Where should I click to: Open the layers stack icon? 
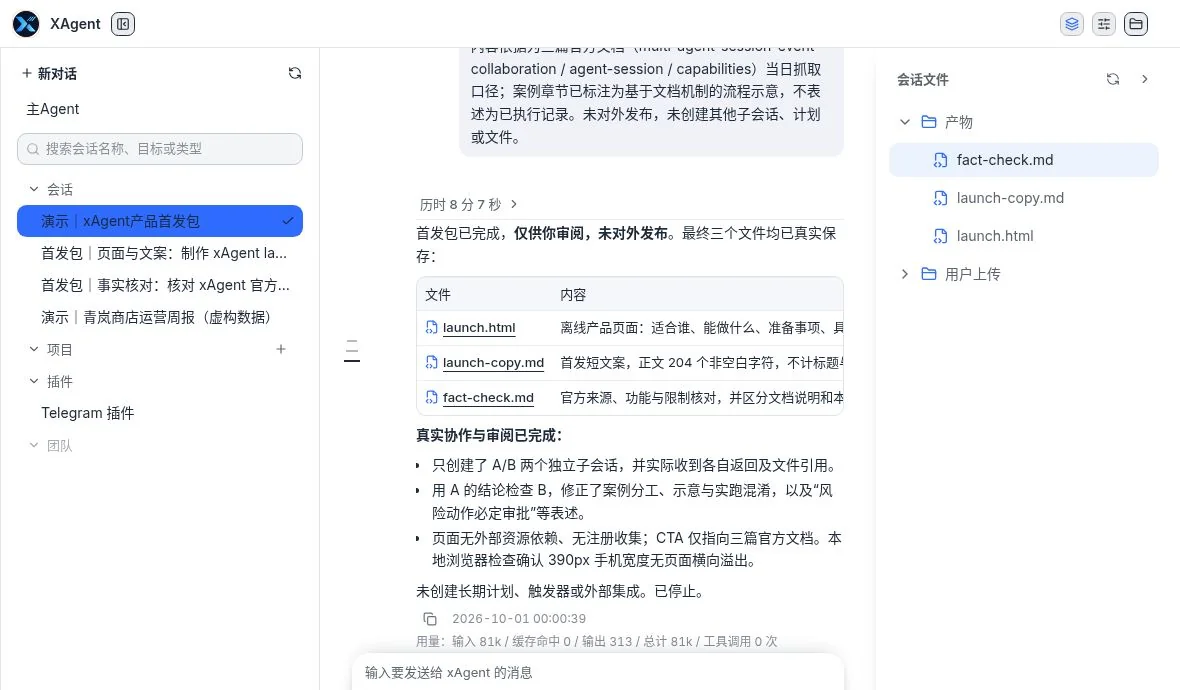(x=1072, y=24)
